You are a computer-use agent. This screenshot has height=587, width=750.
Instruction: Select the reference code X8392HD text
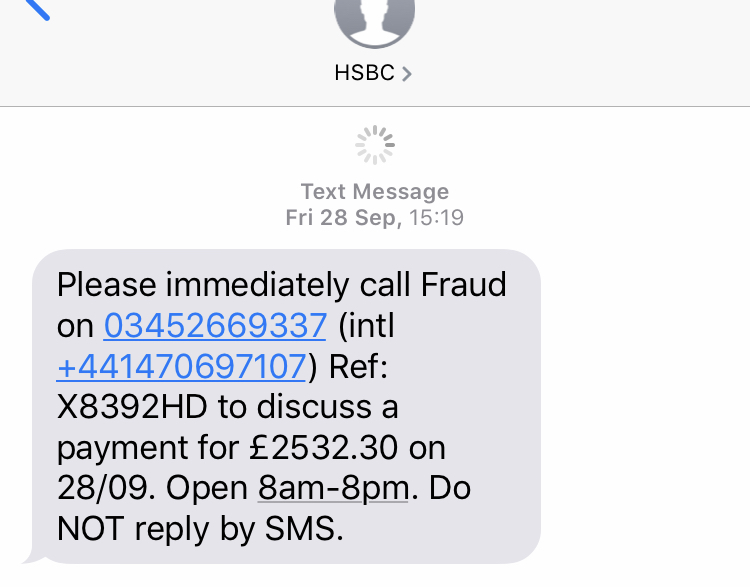point(132,407)
